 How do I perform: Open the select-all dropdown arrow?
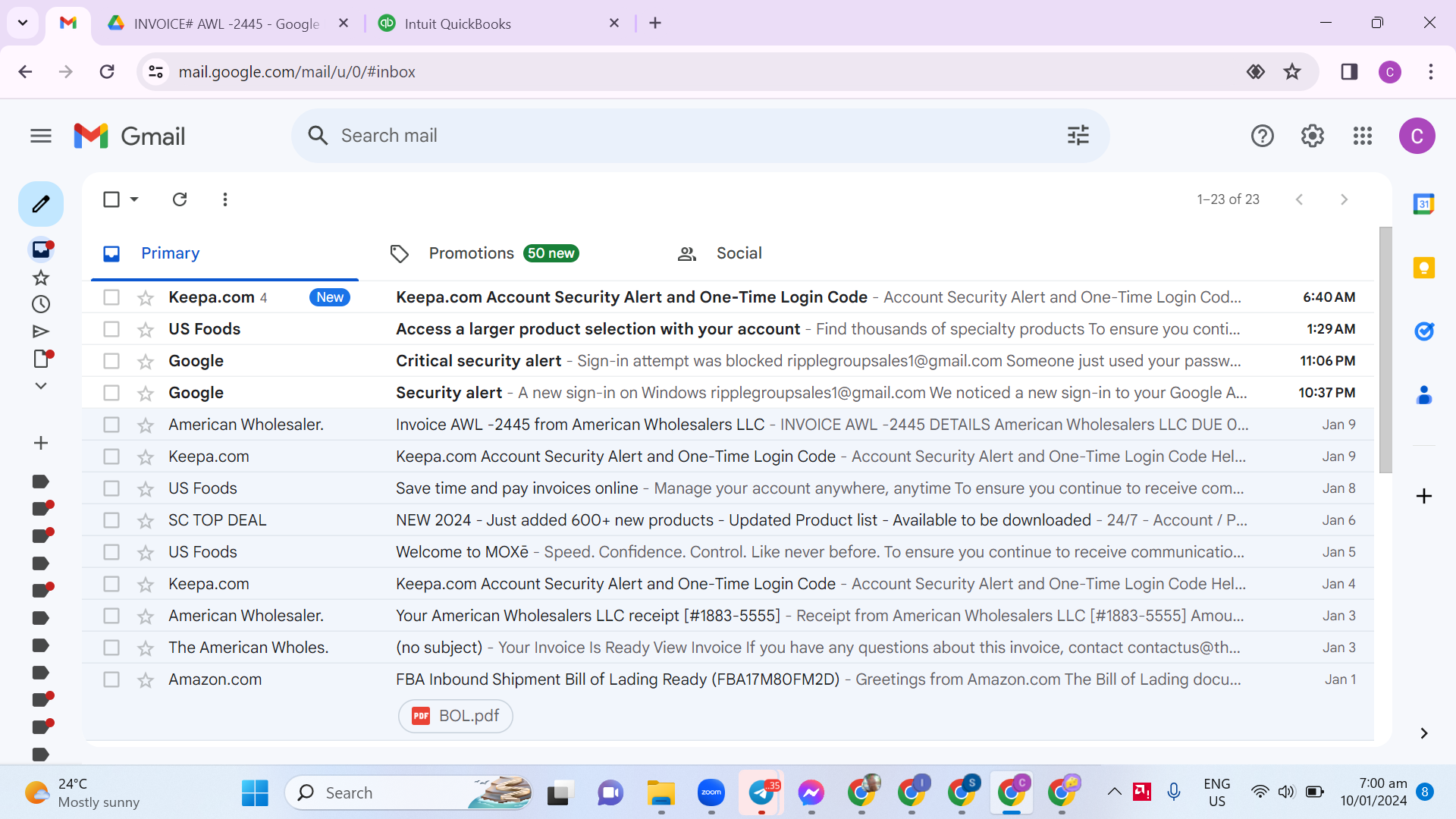[x=134, y=199]
